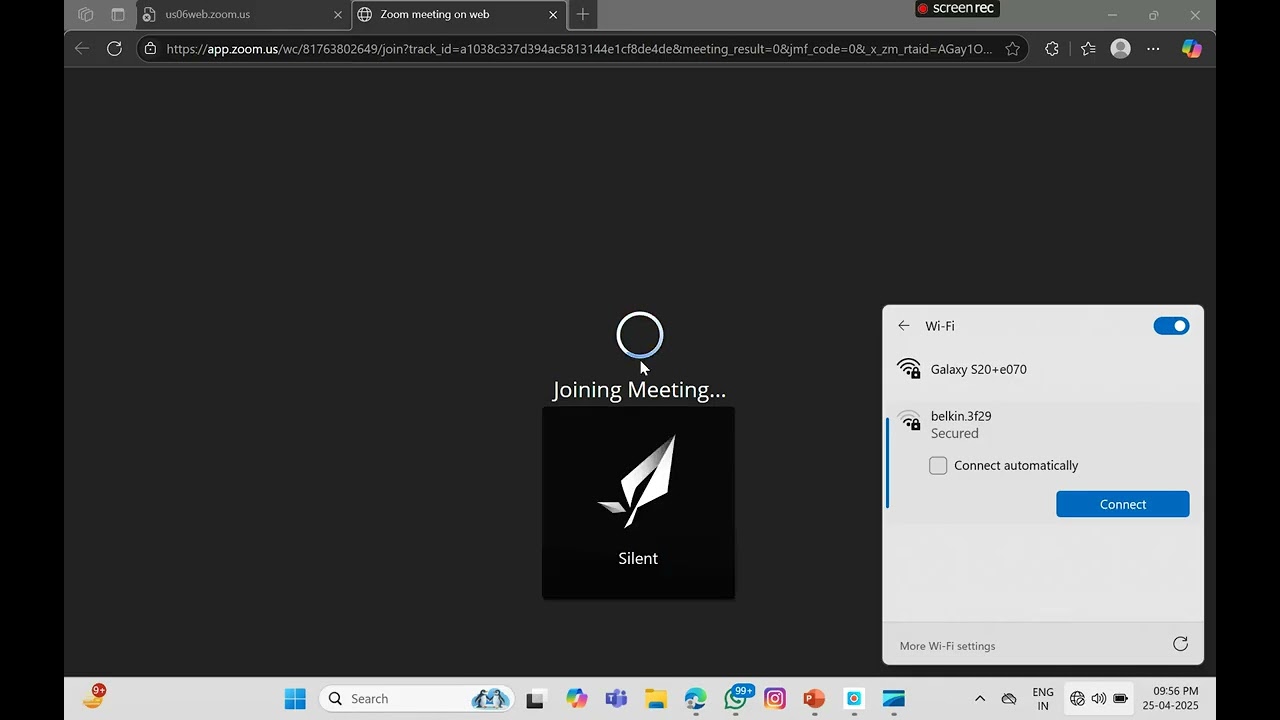Select the Zoom meeting on web tab

point(458,15)
